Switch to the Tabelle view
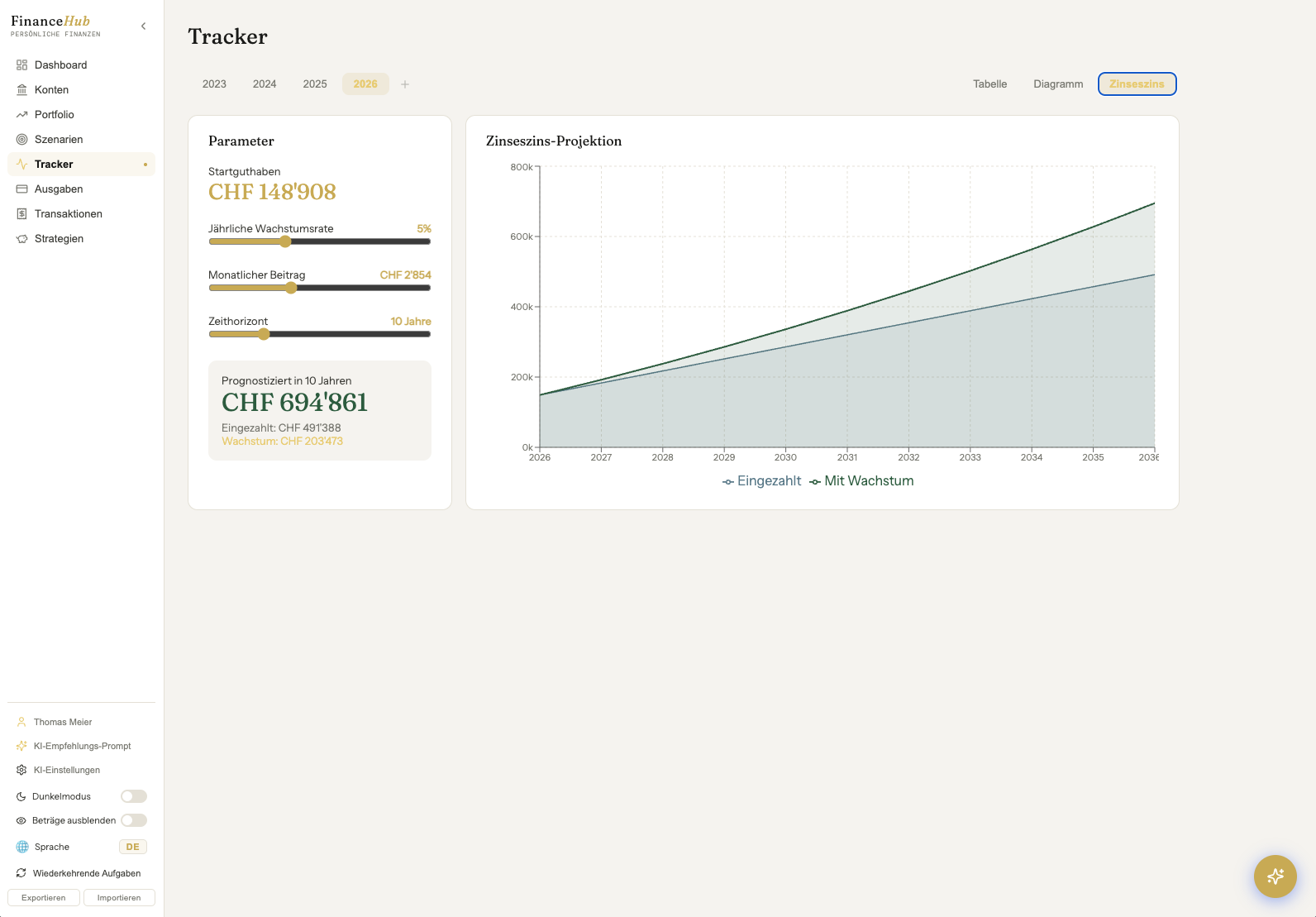Screen dimensions: 1316x917 point(989,84)
